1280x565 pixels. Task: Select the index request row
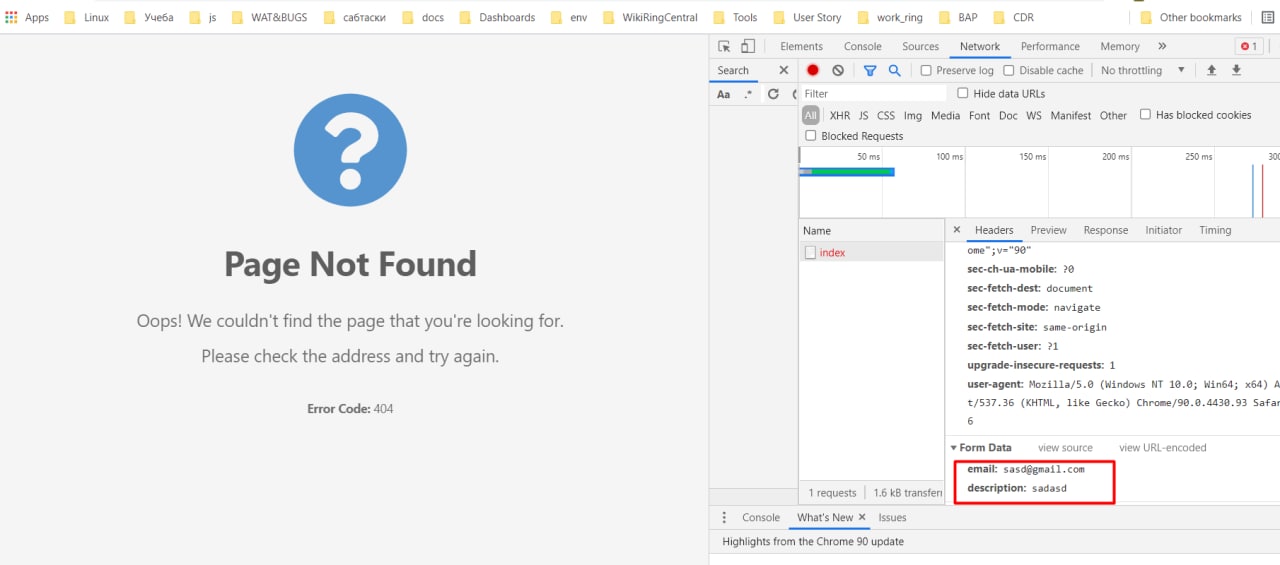pyautogui.click(x=872, y=253)
